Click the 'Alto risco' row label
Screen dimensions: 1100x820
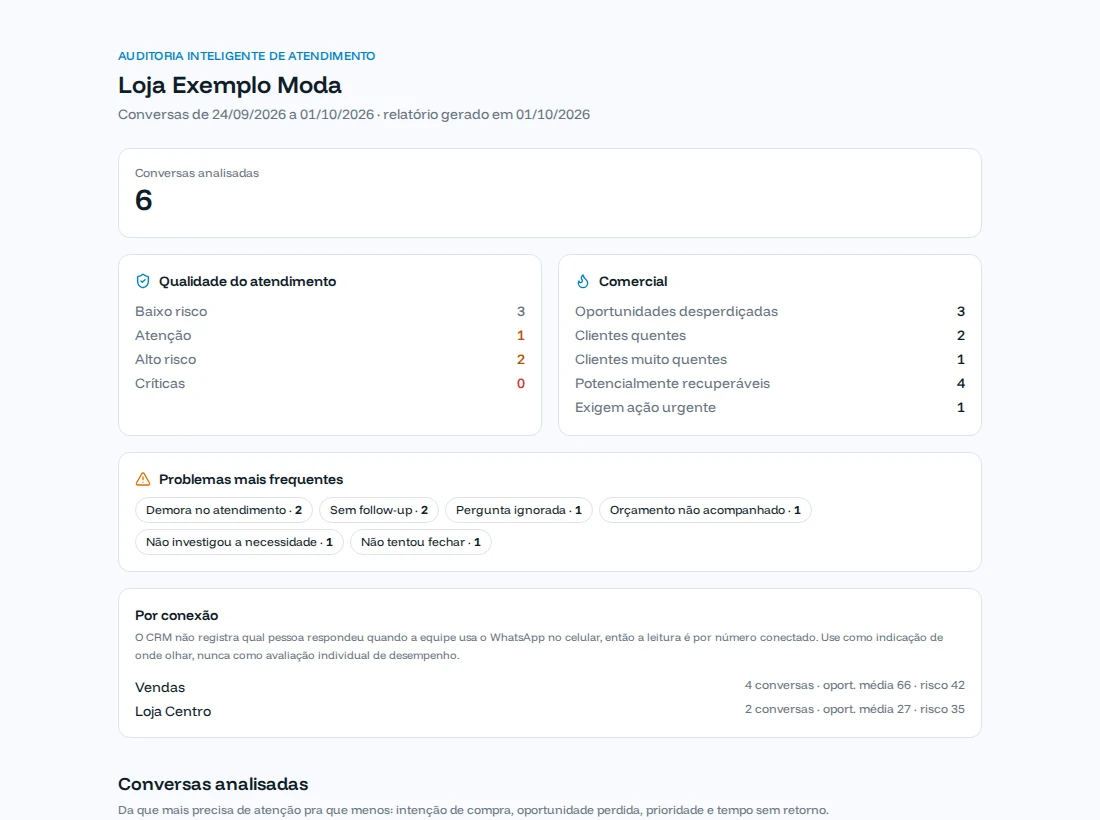[166, 359]
